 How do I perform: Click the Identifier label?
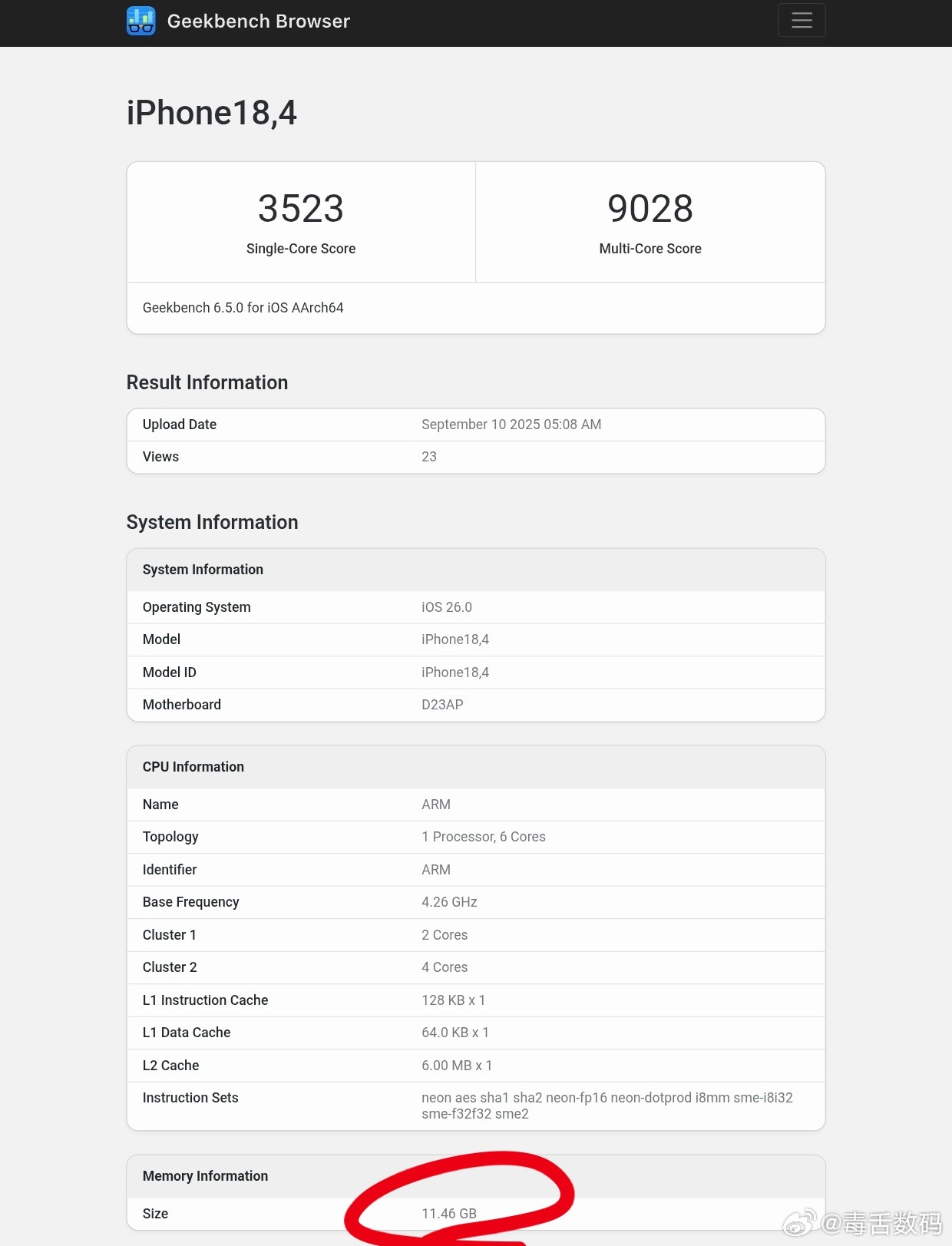coord(170,870)
